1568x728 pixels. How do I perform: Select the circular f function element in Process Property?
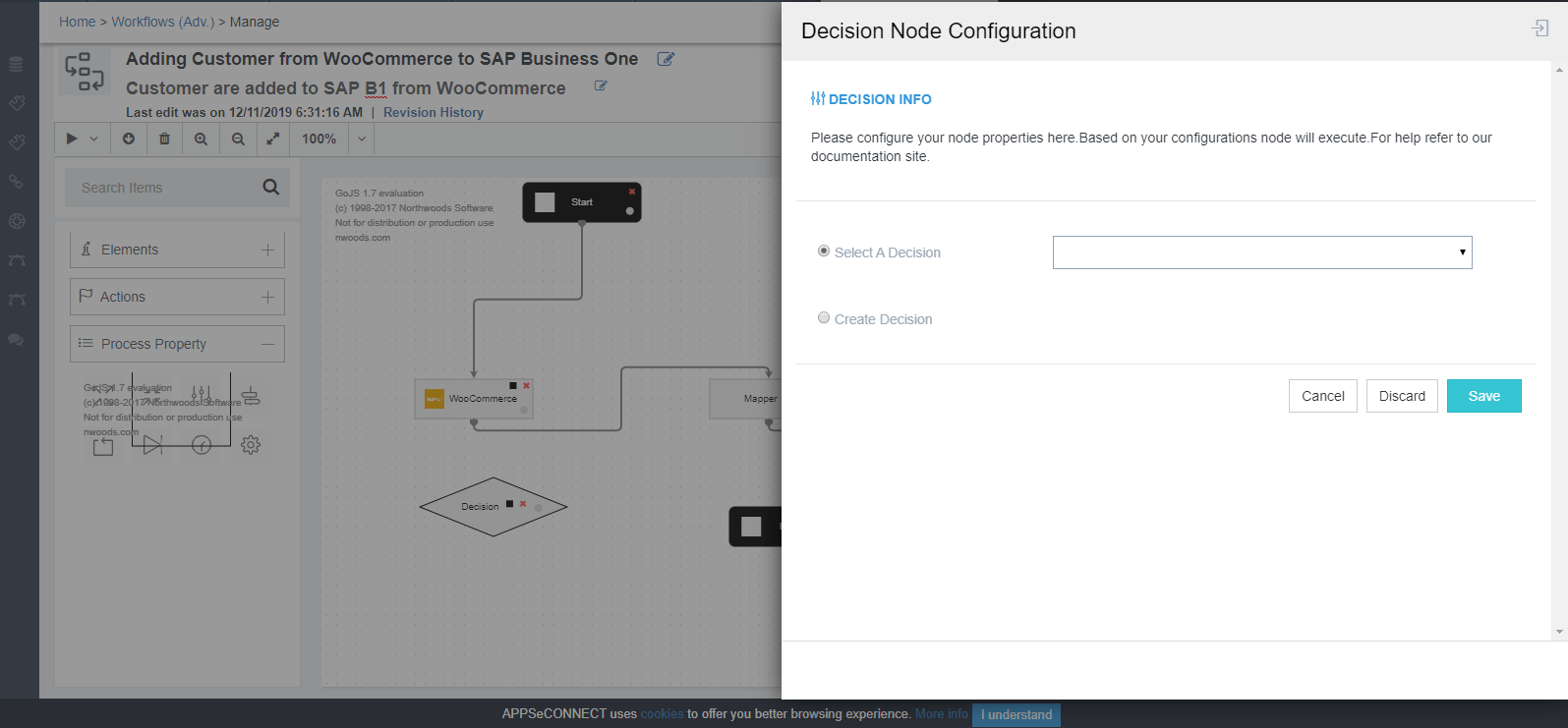(202, 445)
